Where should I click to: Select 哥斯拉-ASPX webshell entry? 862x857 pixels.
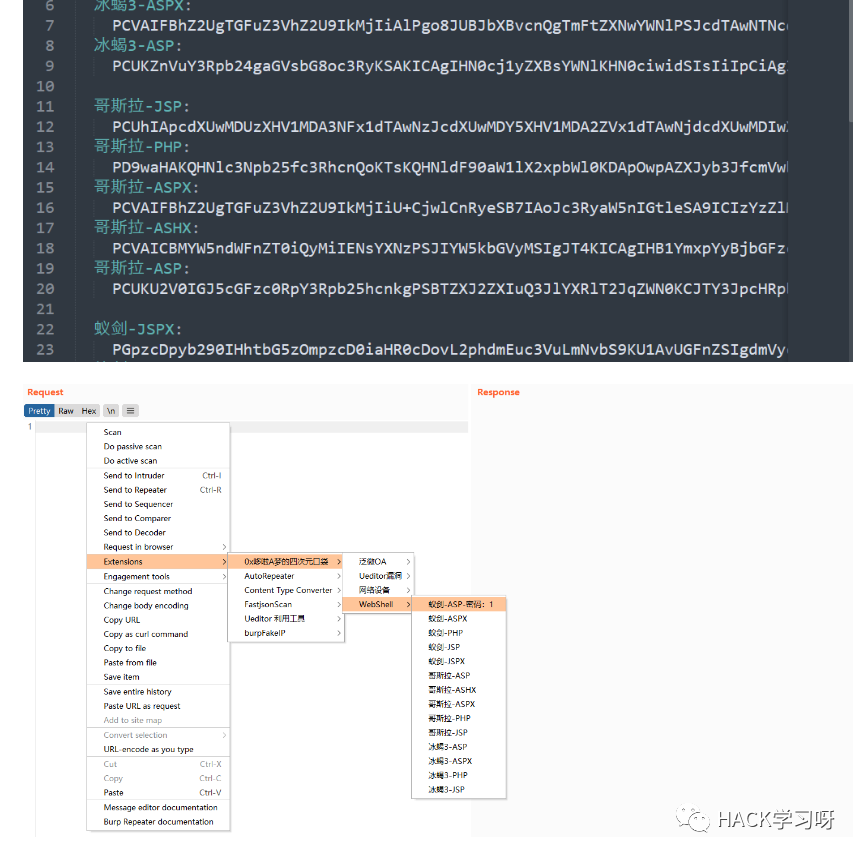pyautogui.click(x=459, y=705)
